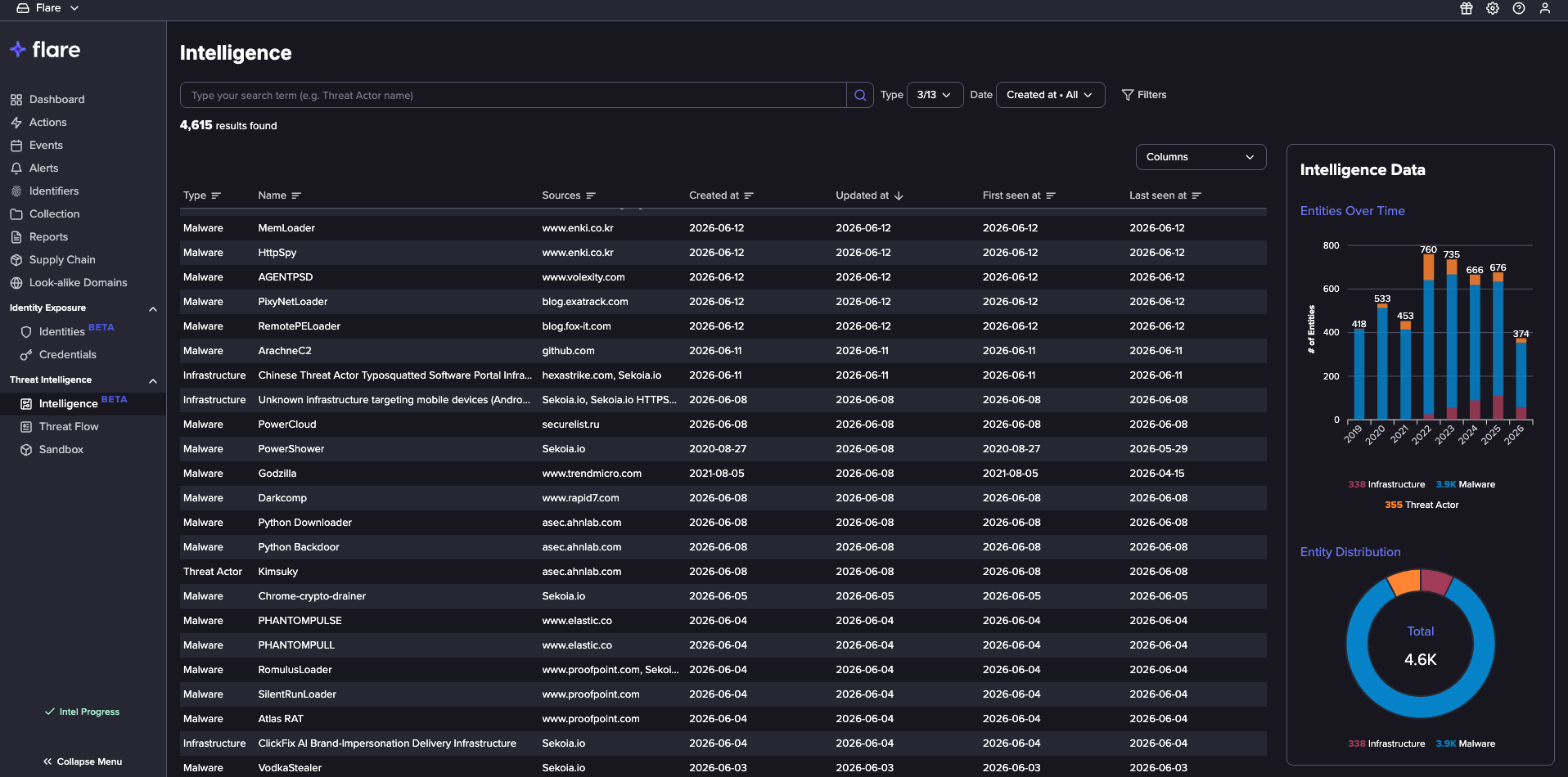Screen dimensions: 1568x777
Task: Open settings gear in top bar
Action: (x=1493, y=8)
